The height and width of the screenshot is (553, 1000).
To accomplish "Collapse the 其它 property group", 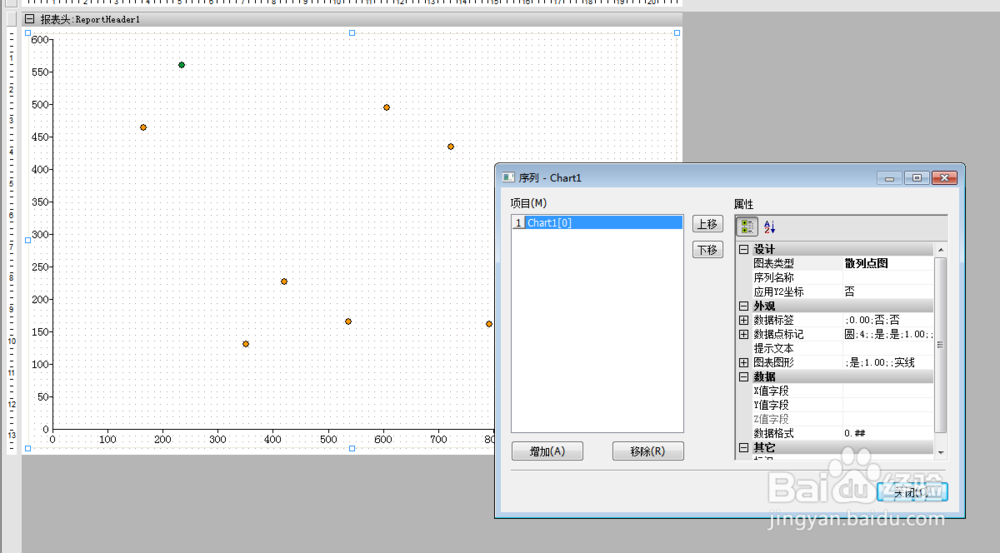I will coord(744,448).
